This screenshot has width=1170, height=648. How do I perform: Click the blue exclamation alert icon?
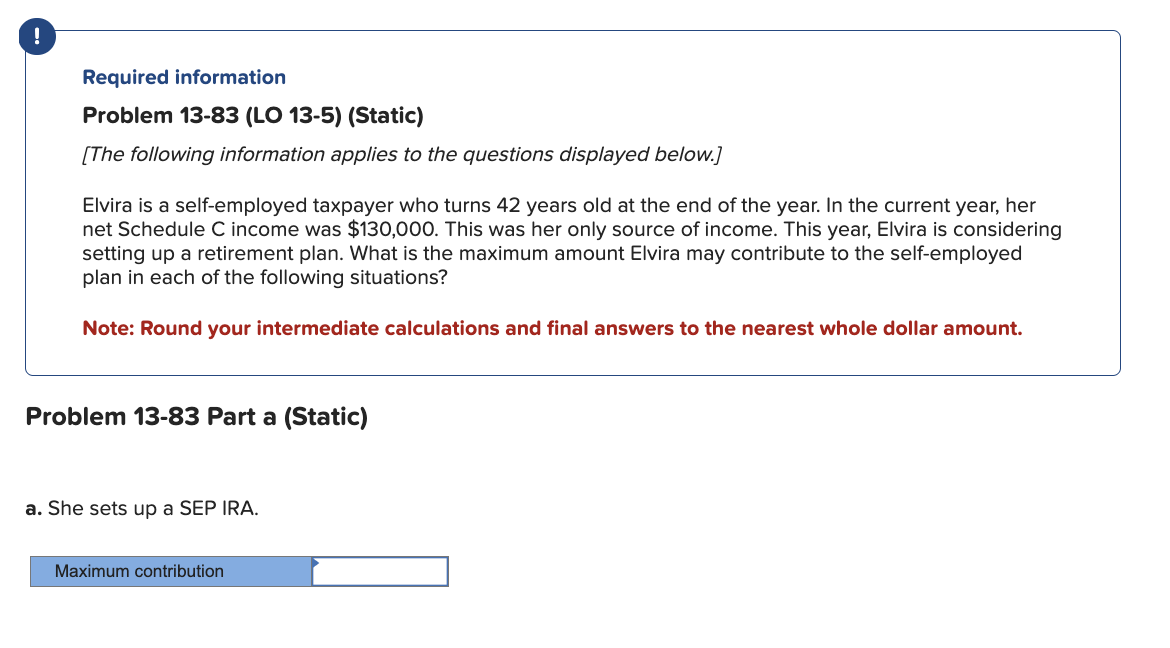point(36,36)
